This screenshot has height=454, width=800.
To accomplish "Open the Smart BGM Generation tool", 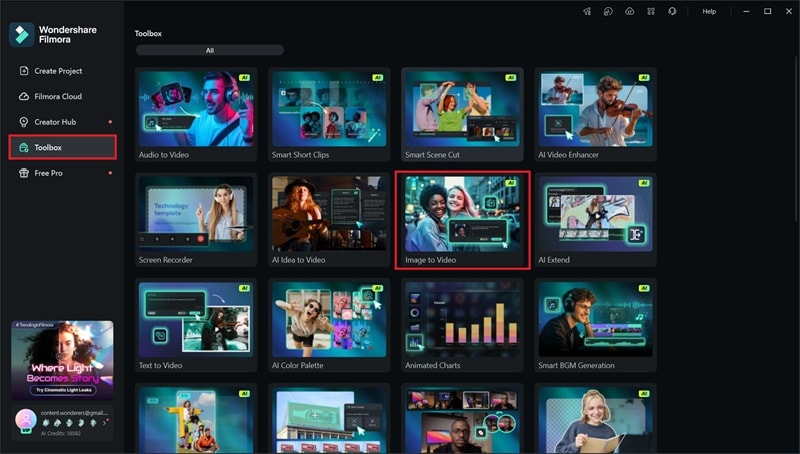I will [595, 325].
